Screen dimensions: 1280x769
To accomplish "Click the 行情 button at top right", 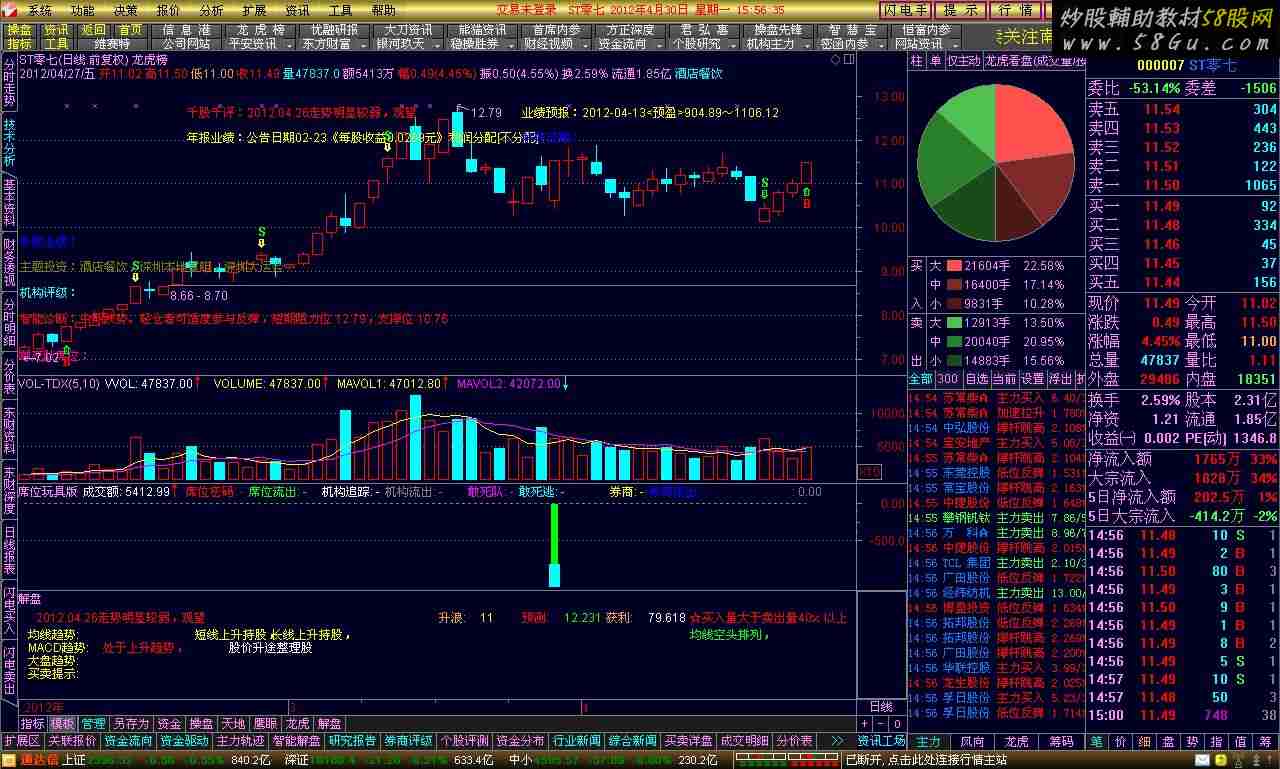I will [1015, 10].
